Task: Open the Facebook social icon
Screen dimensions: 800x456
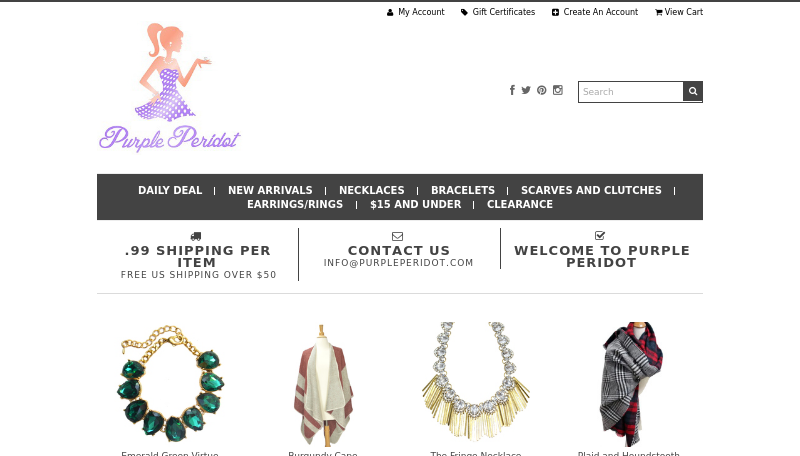Action: pos(512,90)
